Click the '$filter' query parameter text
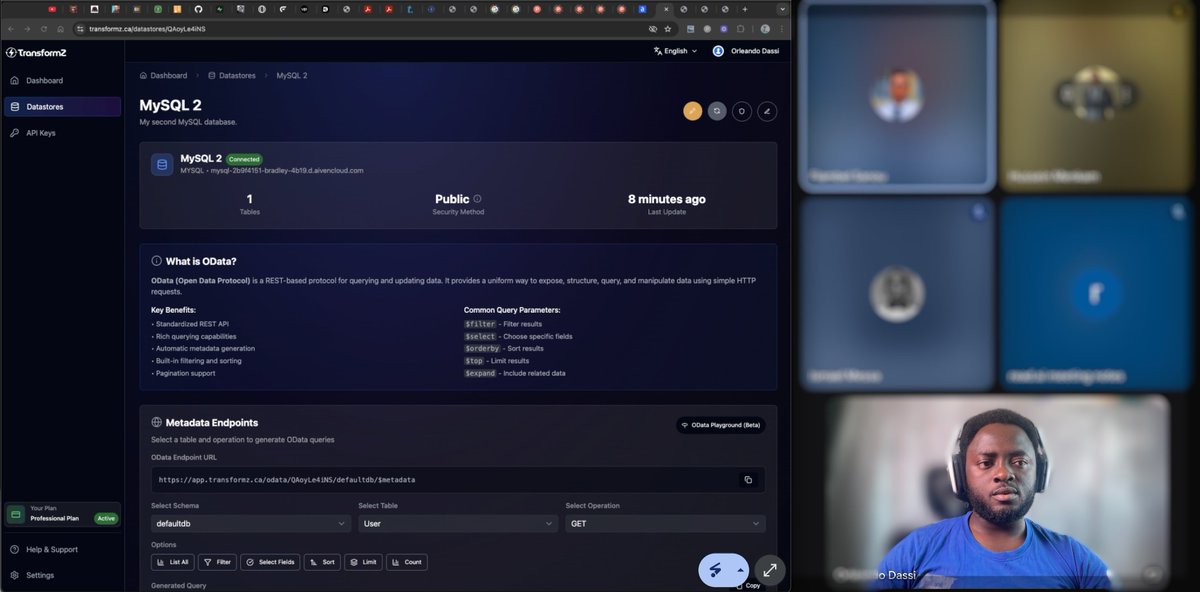 [480, 324]
